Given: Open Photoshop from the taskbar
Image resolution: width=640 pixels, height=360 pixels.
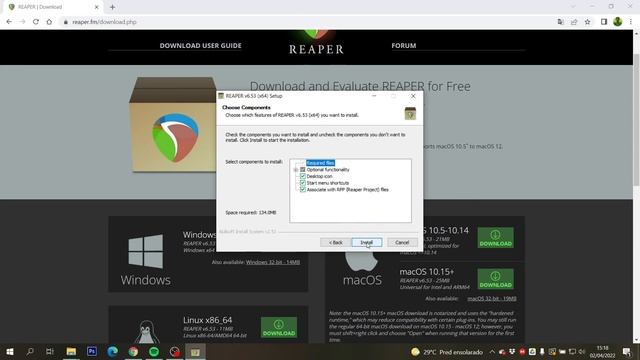Looking at the screenshot, I should coord(92,351).
